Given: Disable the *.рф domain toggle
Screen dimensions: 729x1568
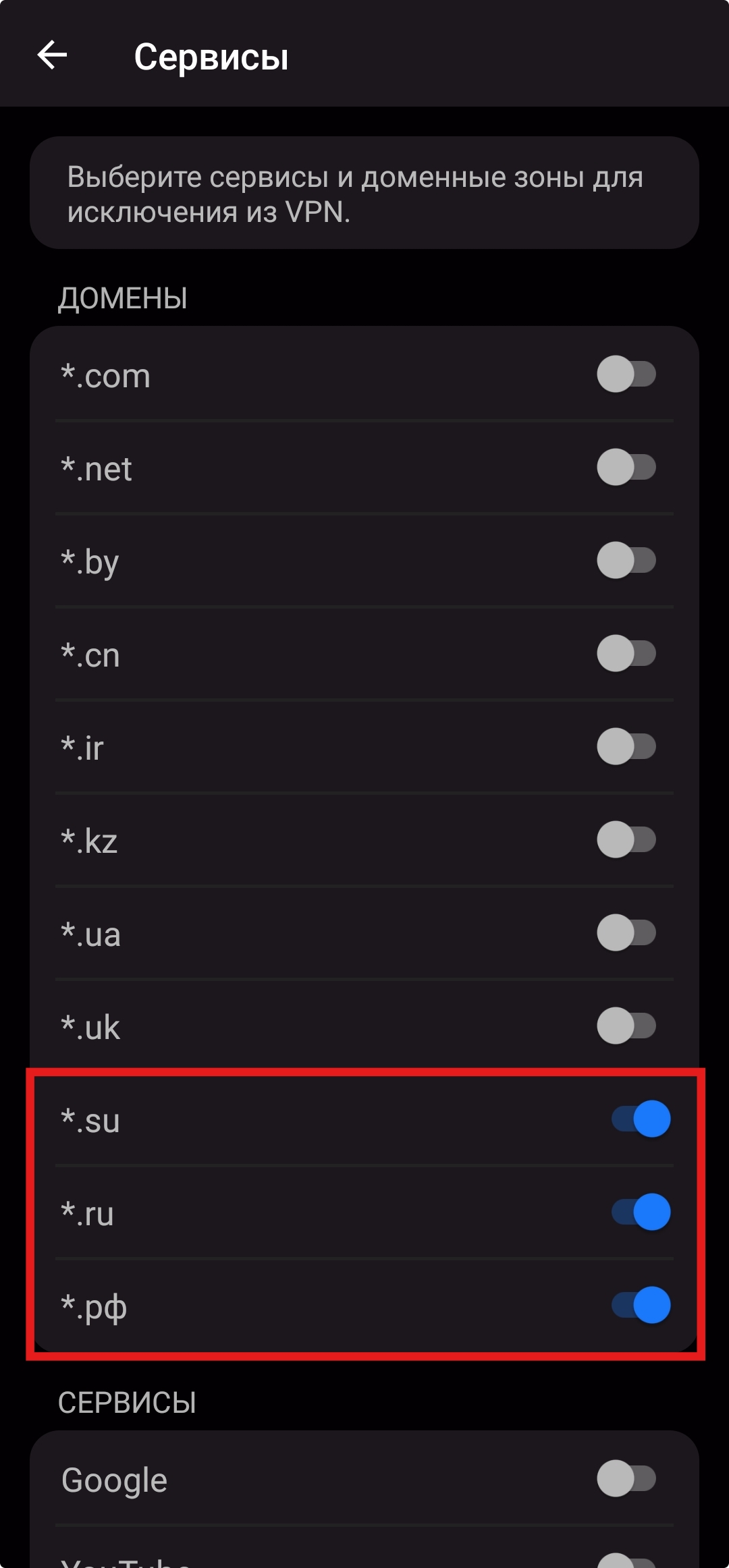Looking at the screenshot, I should [641, 1306].
